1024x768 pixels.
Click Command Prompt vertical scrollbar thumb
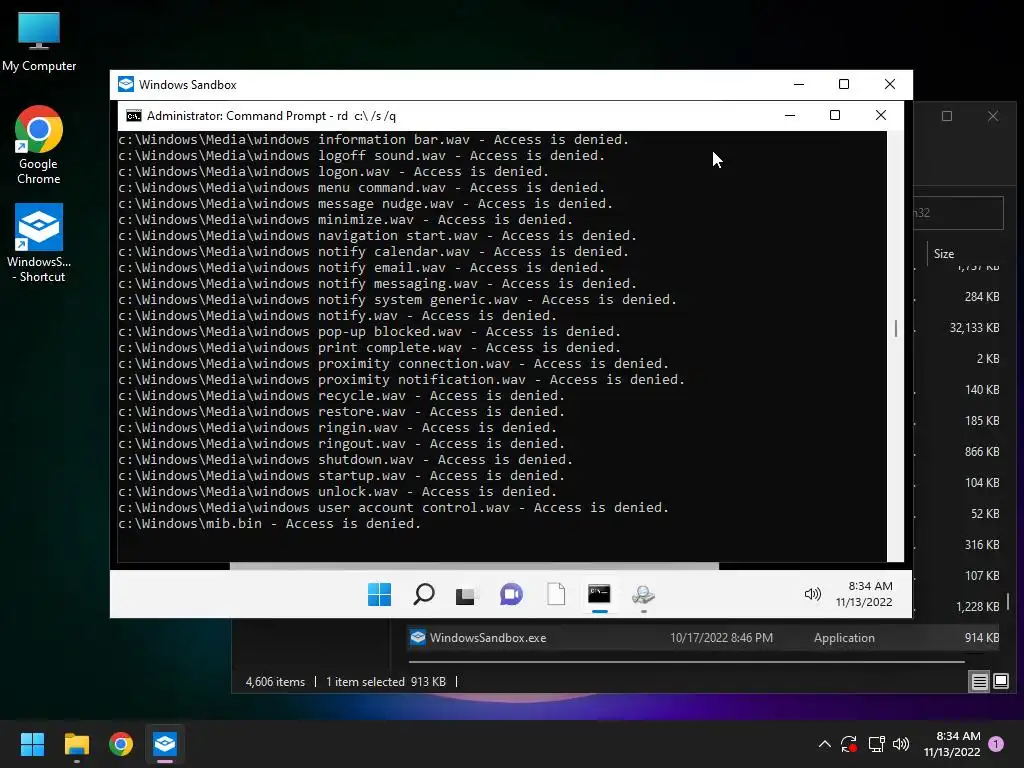(895, 328)
